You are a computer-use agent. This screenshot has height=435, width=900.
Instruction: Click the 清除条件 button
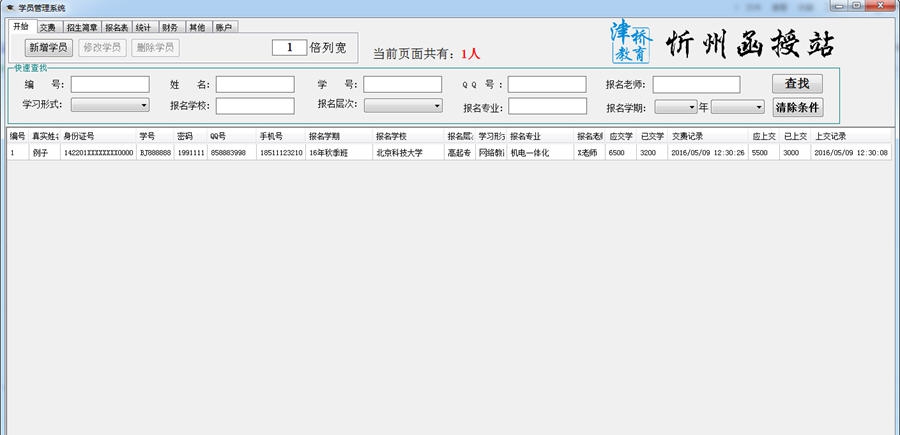(797, 107)
